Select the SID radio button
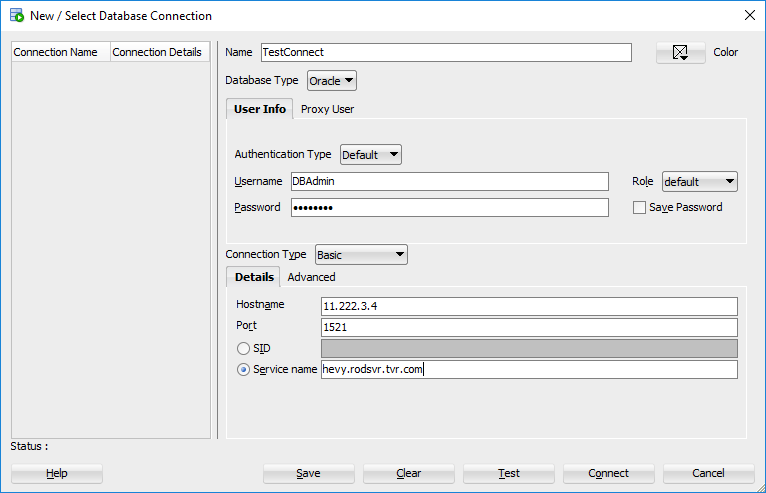Image resolution: width=766 pixels, height=493 pixels. pos(243,348)
